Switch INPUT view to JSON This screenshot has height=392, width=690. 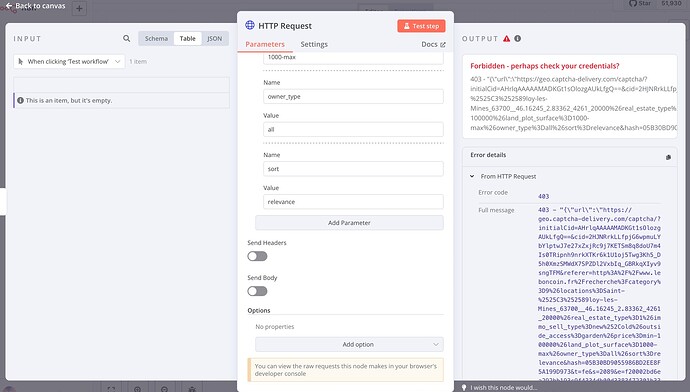215,39
